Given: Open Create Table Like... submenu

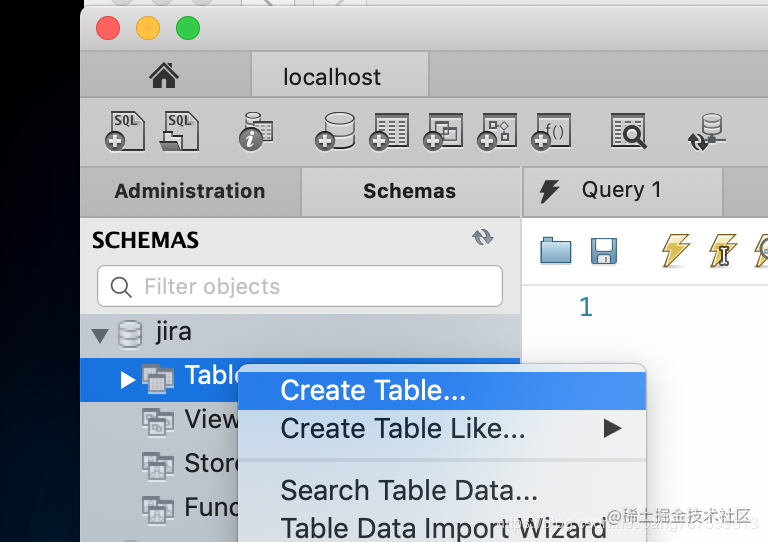Looking at the screenshot, I should (x=442, y=429).
